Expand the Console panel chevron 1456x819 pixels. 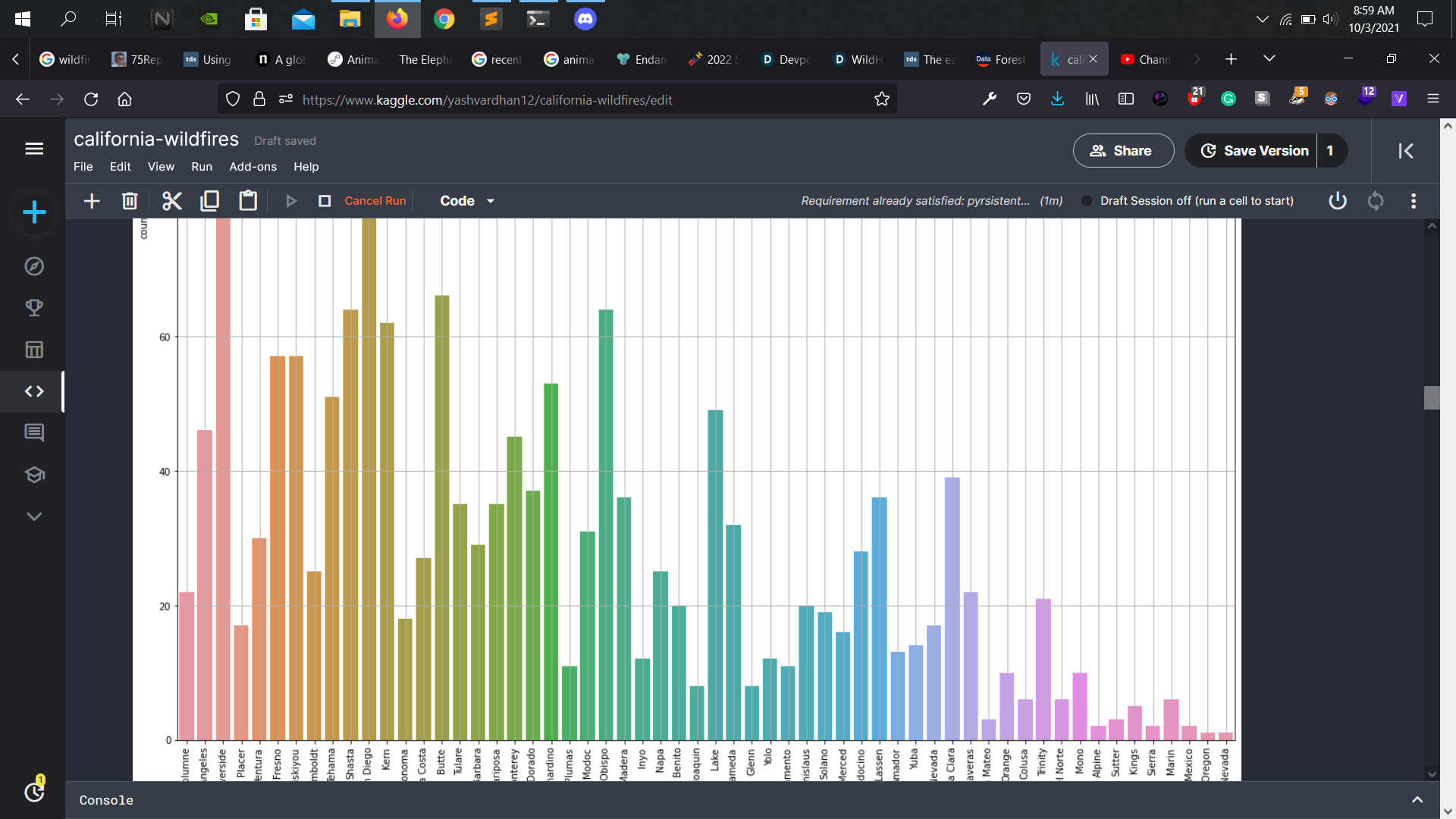[x=1417, y=800]
